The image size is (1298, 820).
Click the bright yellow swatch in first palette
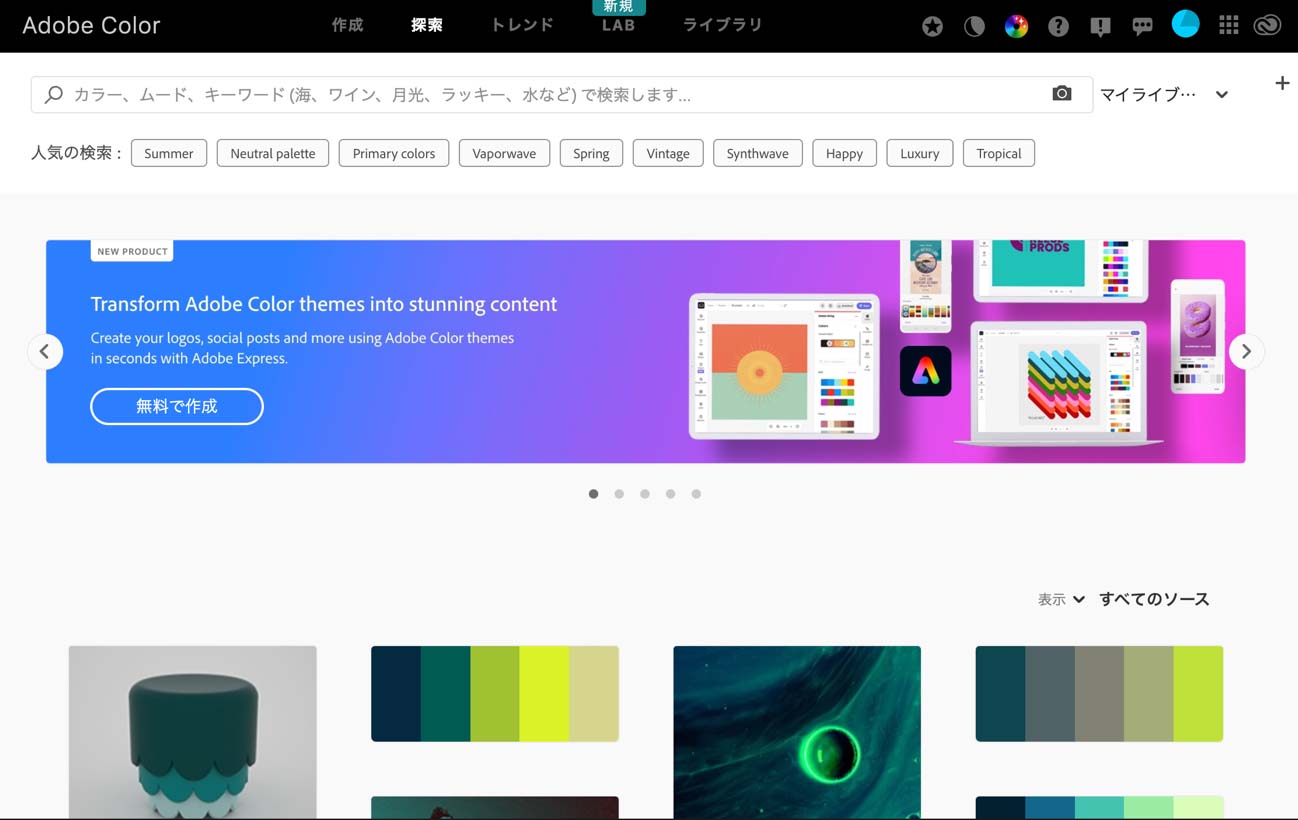(545, 694)
